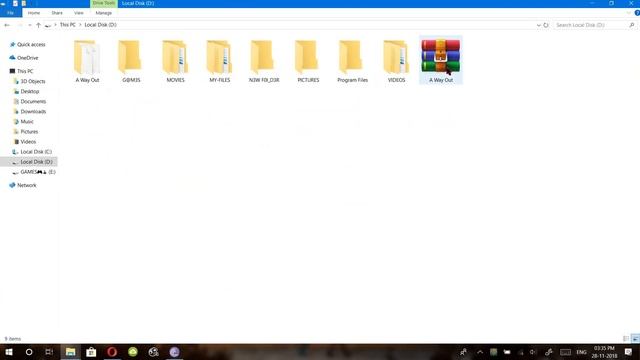Open Documents in the sidebar
Viewport: 640px width, 360px height.
coord(30,101)
